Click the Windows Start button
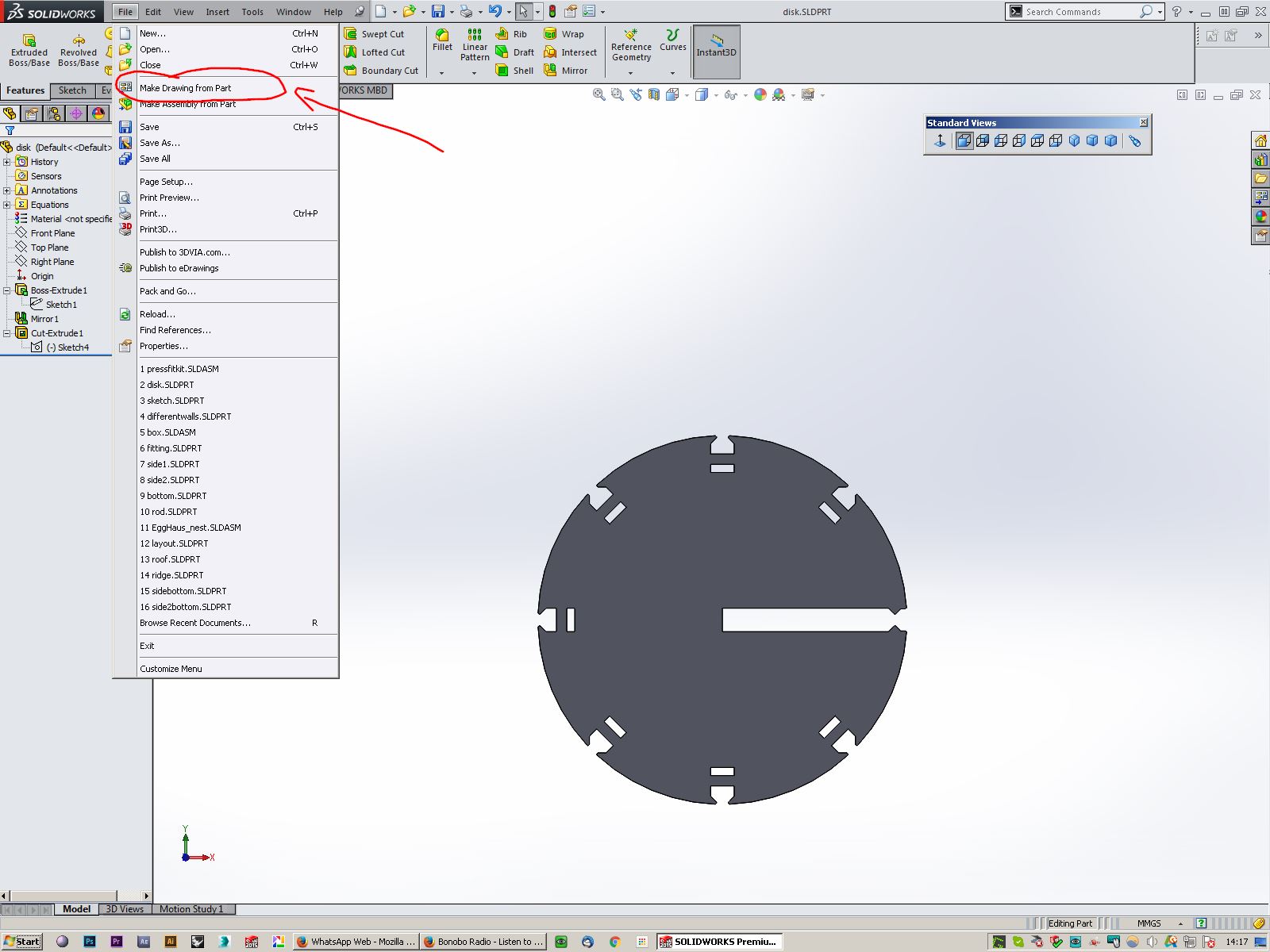1270x952 pixels. (x=22, y=942)
